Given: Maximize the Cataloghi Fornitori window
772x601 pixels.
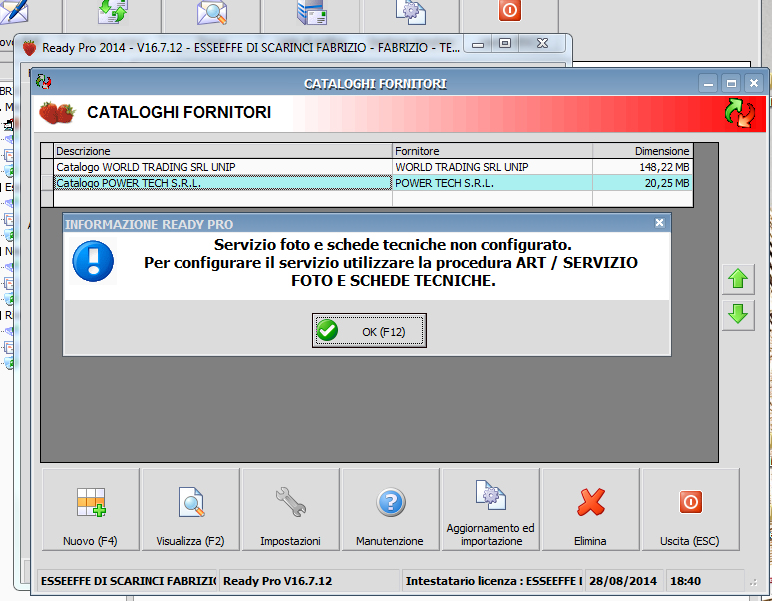Looking at the screenshot, I should [x=731, y=84].
